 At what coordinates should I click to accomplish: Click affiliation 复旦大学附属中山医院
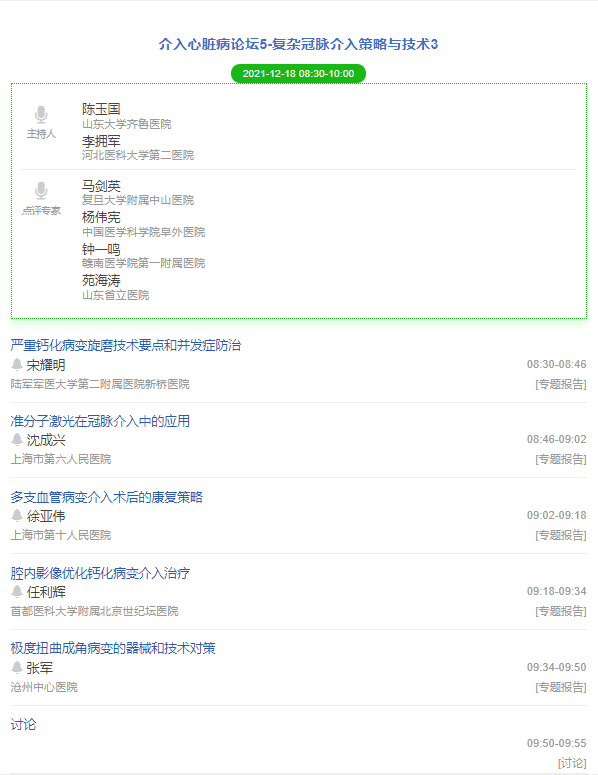[x=138, y=200]
